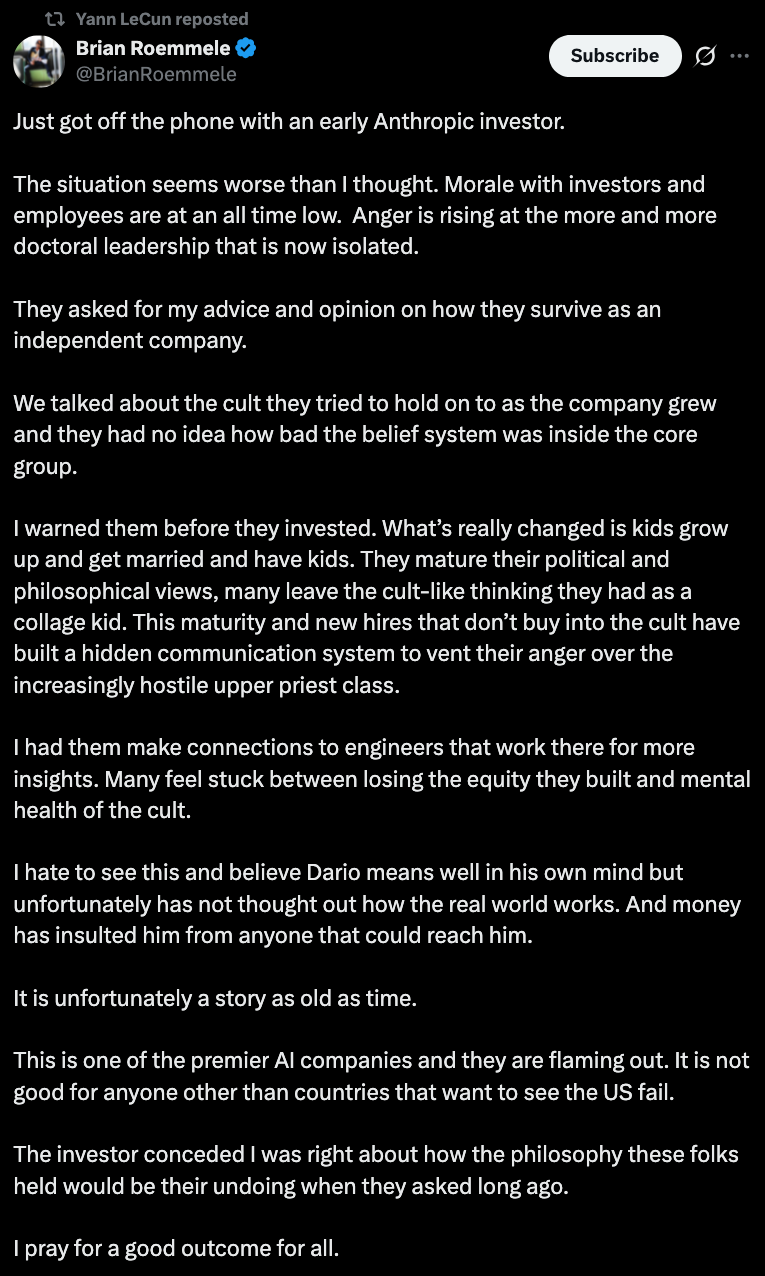Subscribe to Brian Roemmele
This screenshot has width=765, height=1276.
pos(615,56)
